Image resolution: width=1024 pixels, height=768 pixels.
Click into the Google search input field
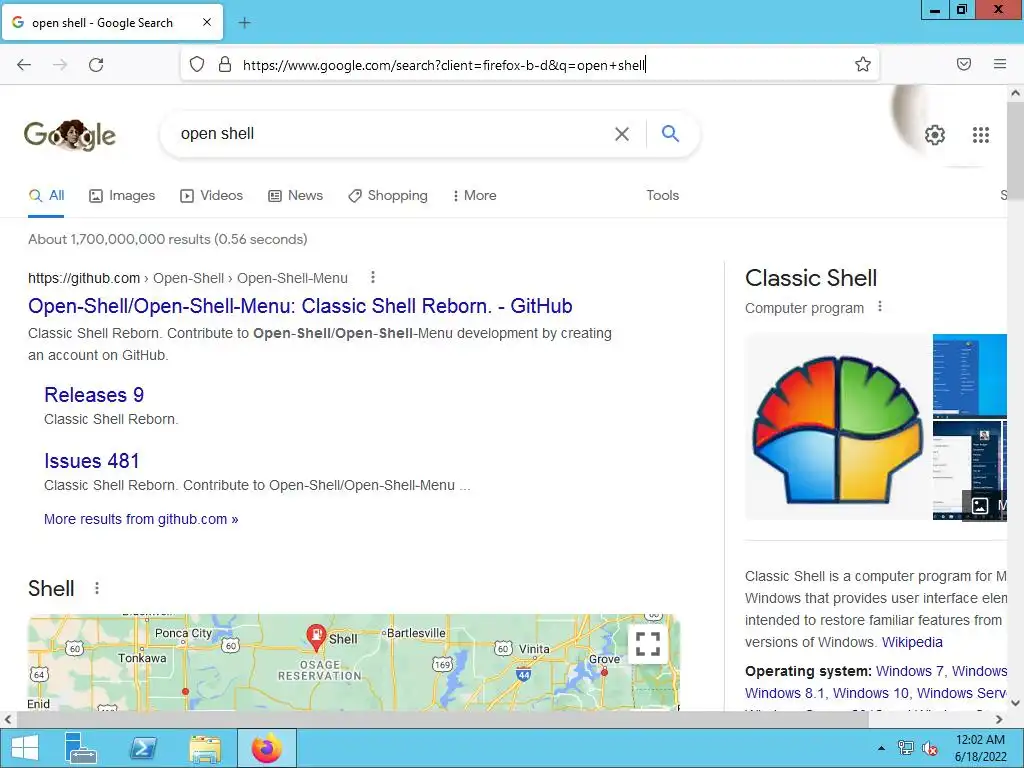coord(392,134)
